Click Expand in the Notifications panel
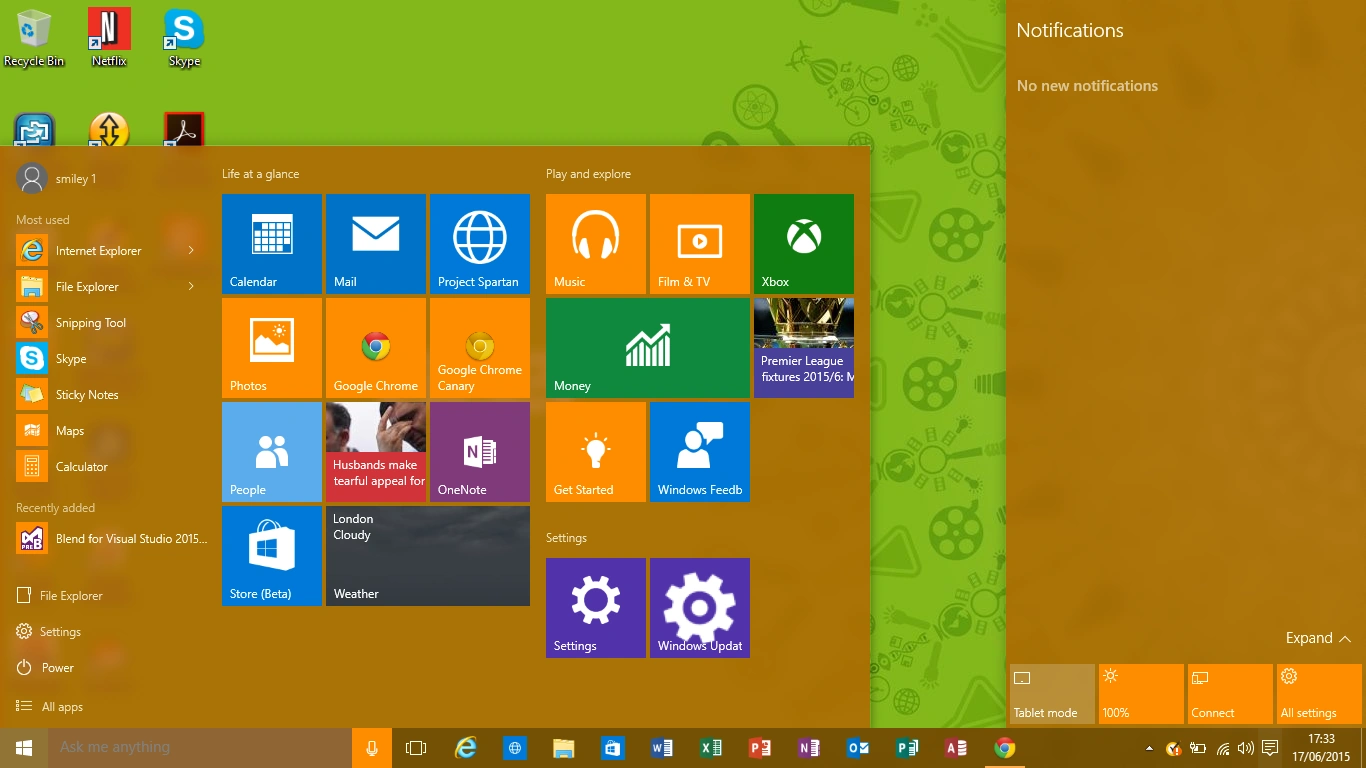The width and height of the screenshot is (1366, 768). [x=1318, y=638]
